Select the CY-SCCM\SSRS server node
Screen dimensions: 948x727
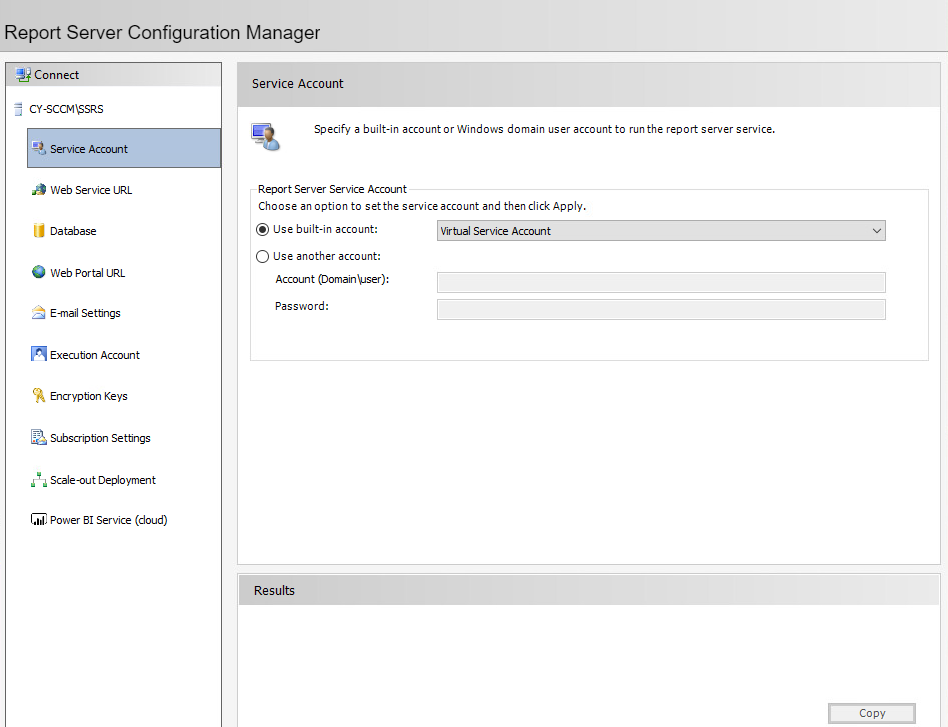pos(67,109)
